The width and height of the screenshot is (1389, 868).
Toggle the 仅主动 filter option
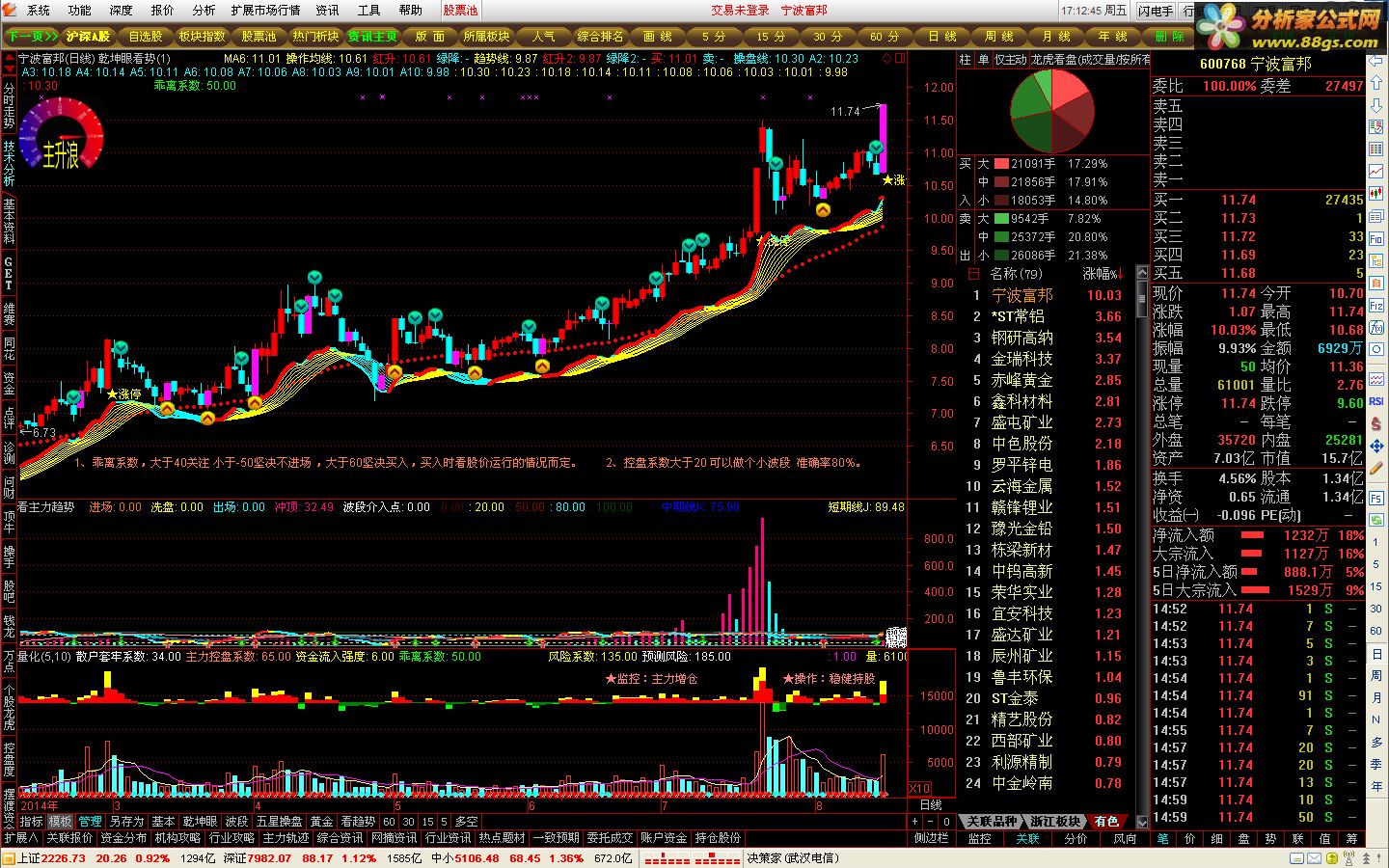(x=1011, y=59)
